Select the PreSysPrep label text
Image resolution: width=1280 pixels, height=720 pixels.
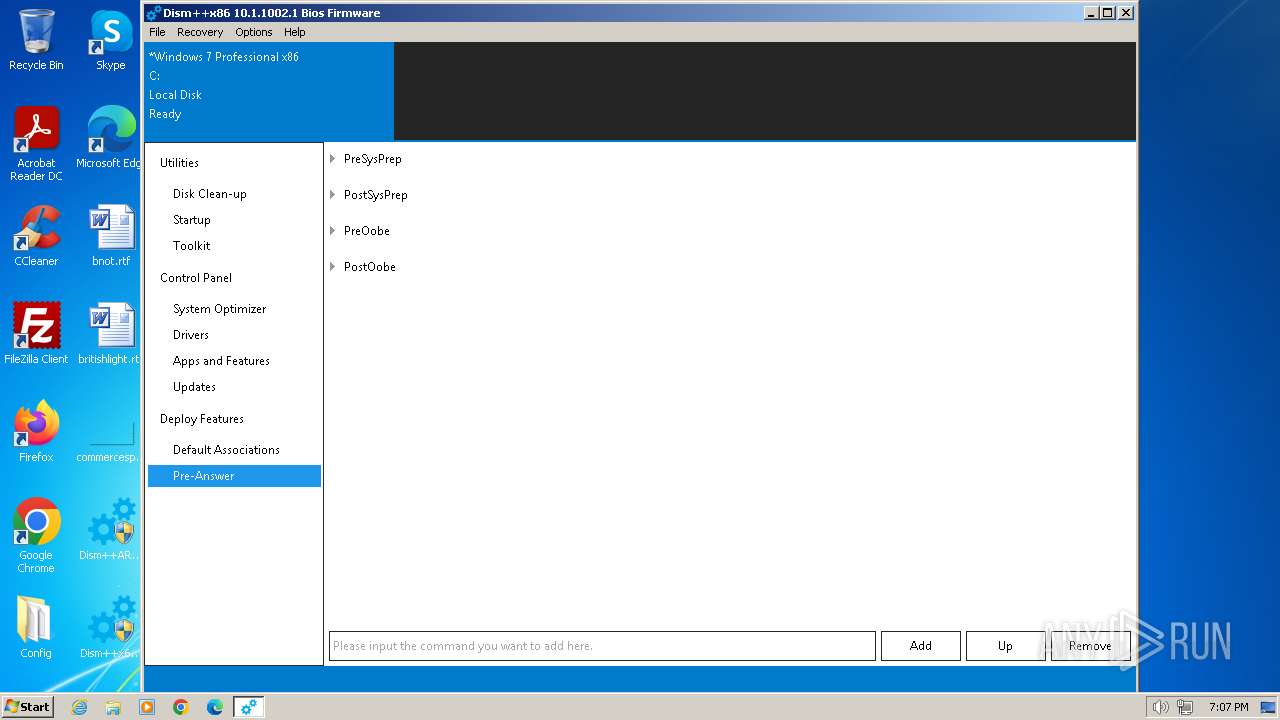click(373, 159)
